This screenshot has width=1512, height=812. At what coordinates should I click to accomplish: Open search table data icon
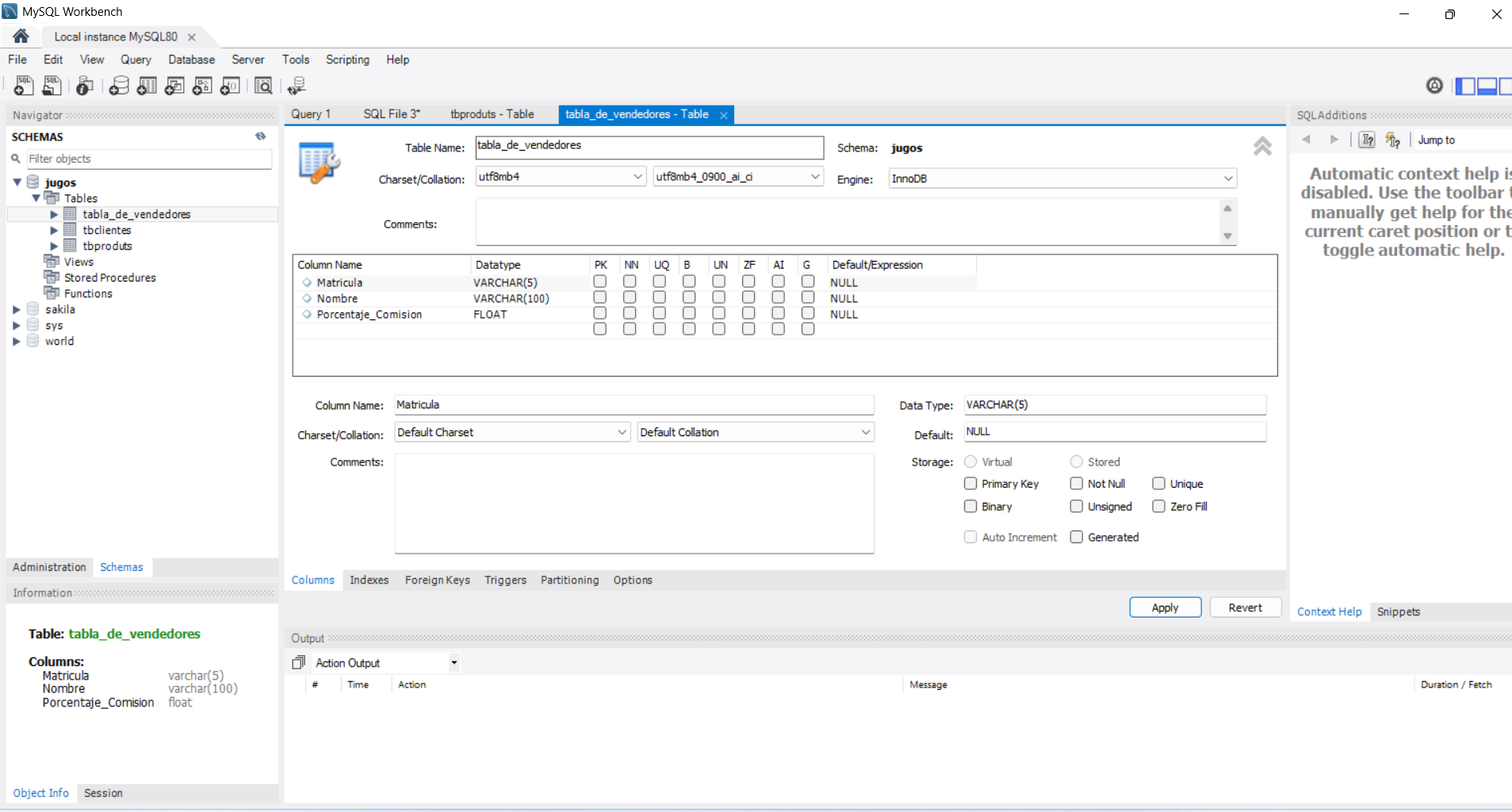point(263,86)
